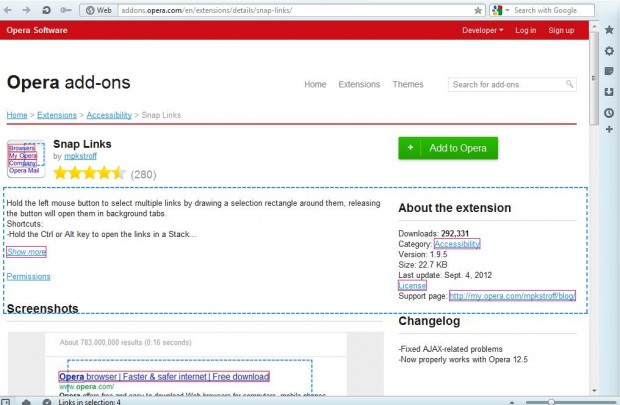Click the Opera browser screenshot thumbnail
The height and width of the screenshot is (405, 620).
click(x=196, y=364)
